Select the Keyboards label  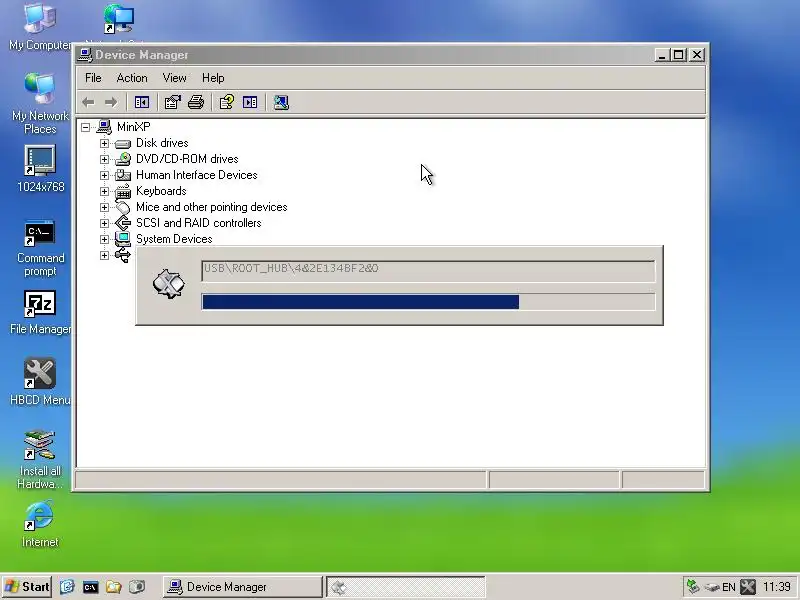coord(161,191)
